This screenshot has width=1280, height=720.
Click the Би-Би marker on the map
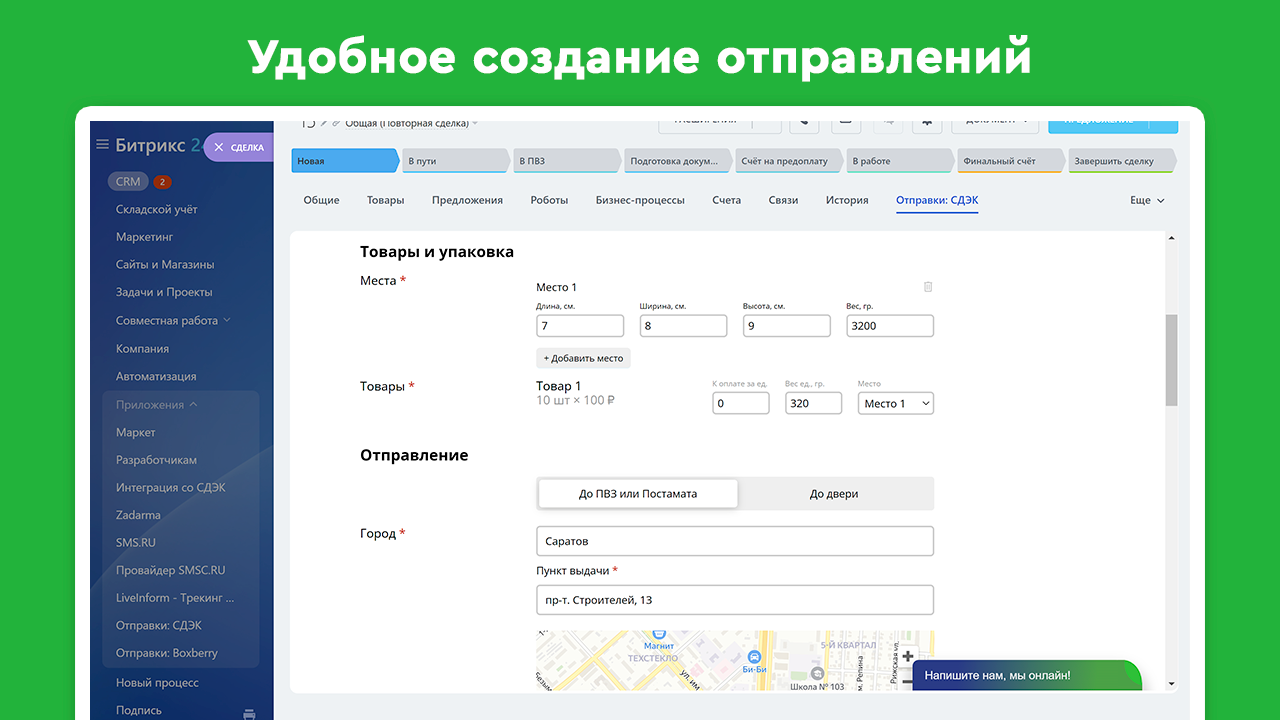tap(752, 656)
